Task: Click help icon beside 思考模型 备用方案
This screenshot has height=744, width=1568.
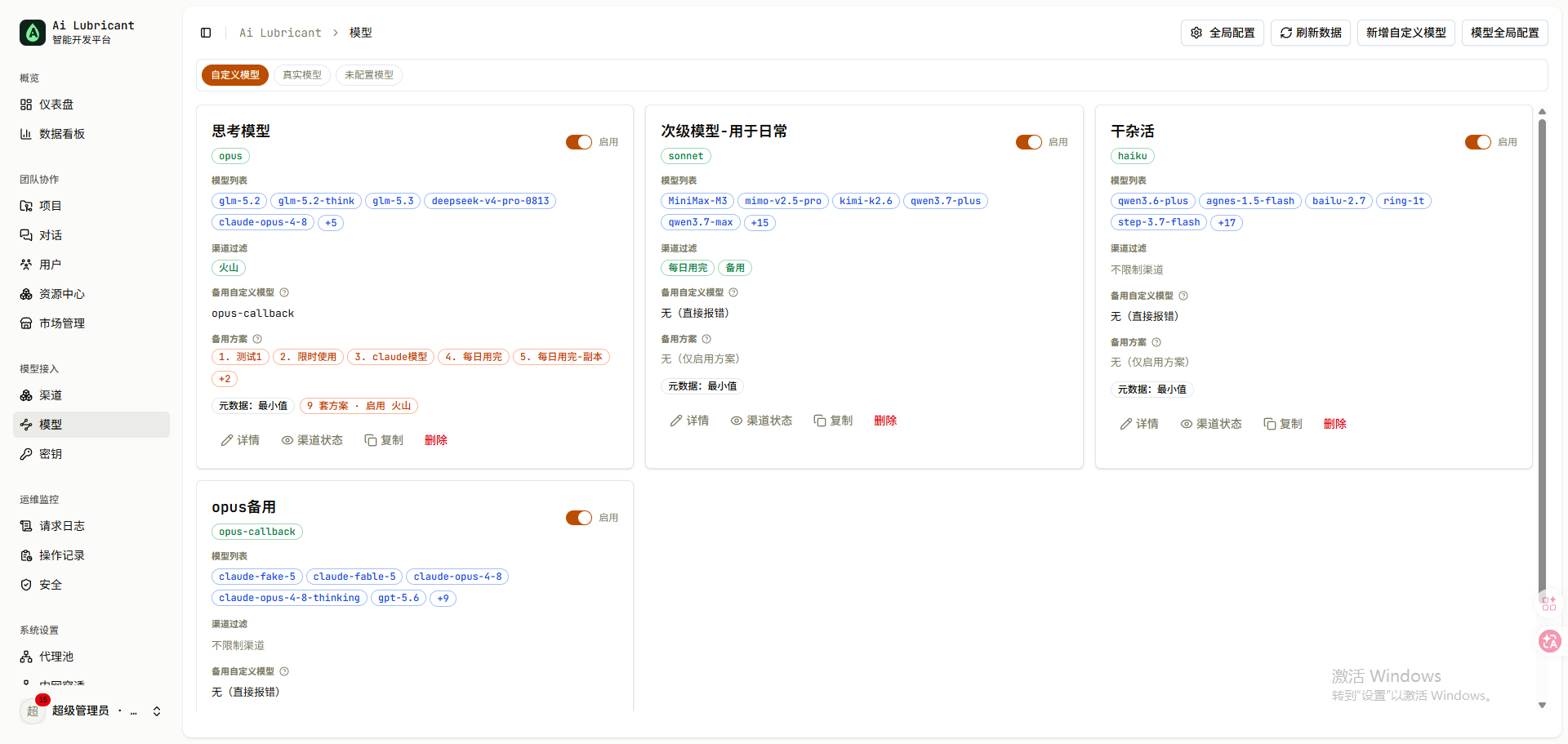Action: tap(257, 339)
